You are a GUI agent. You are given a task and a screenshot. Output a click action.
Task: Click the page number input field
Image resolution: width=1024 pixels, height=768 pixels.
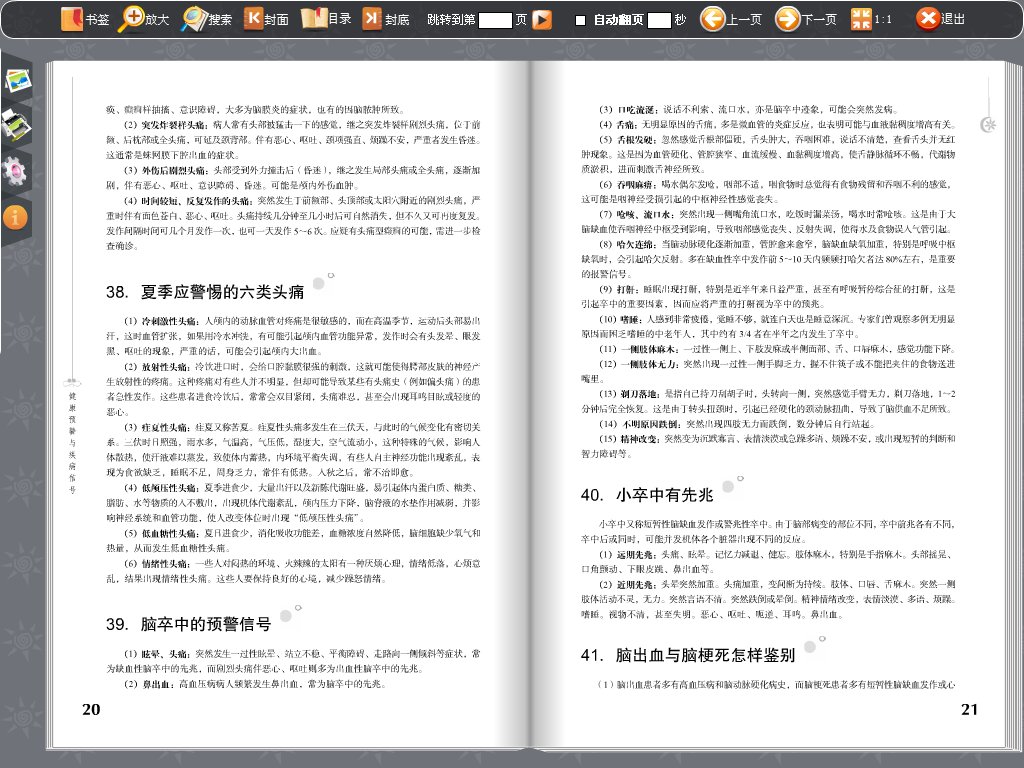tap(495, 20)
